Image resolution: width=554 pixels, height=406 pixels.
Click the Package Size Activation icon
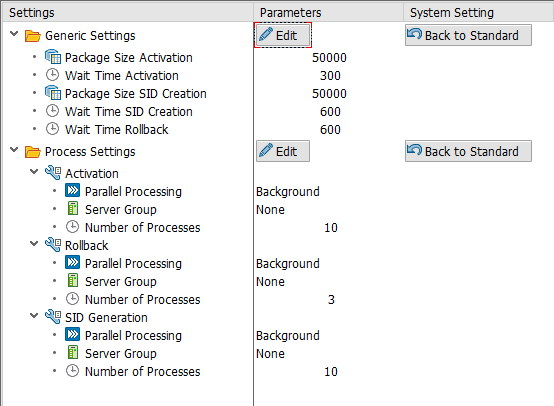53,57
